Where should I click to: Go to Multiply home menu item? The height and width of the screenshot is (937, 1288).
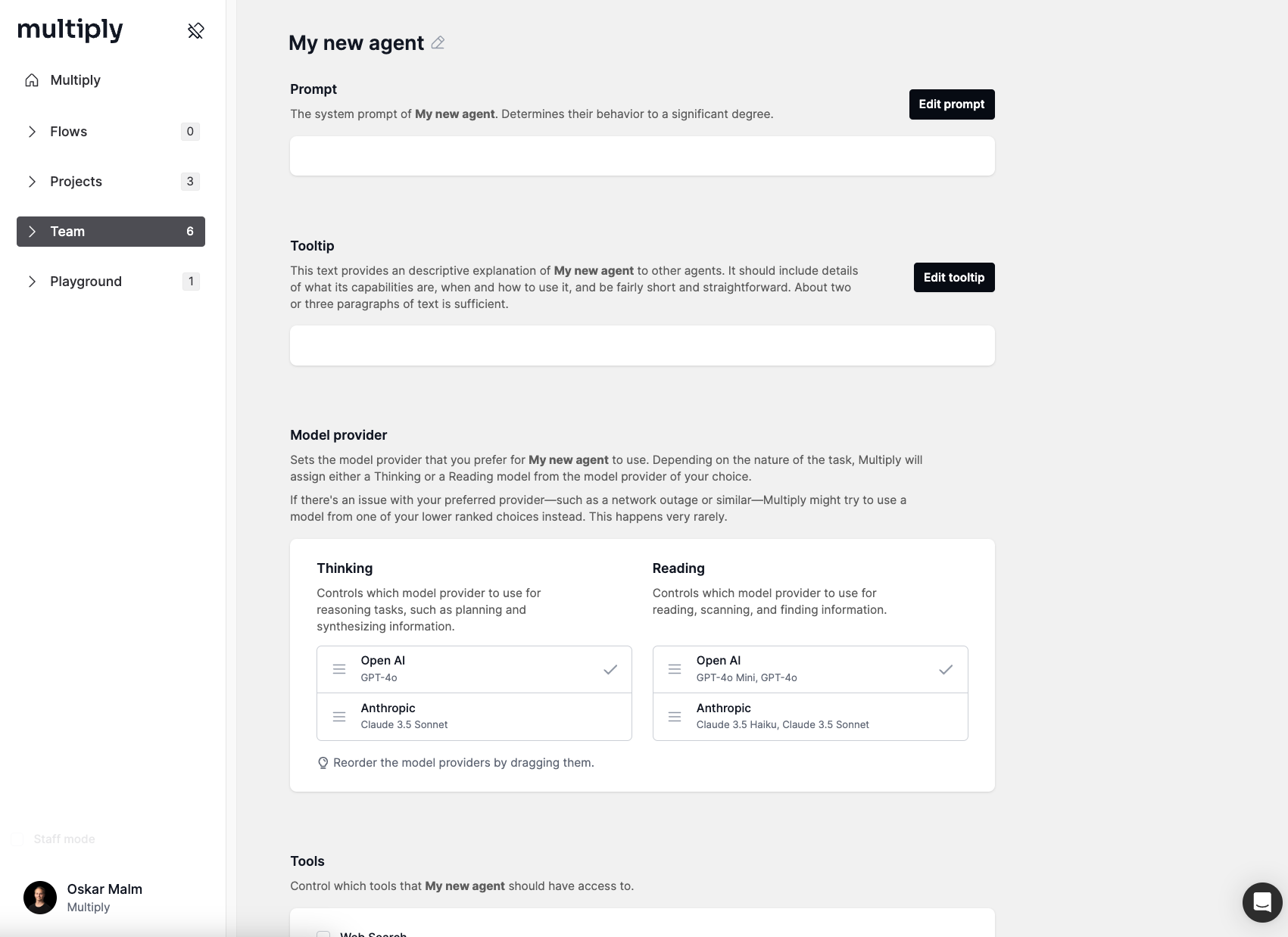point(75,80)
